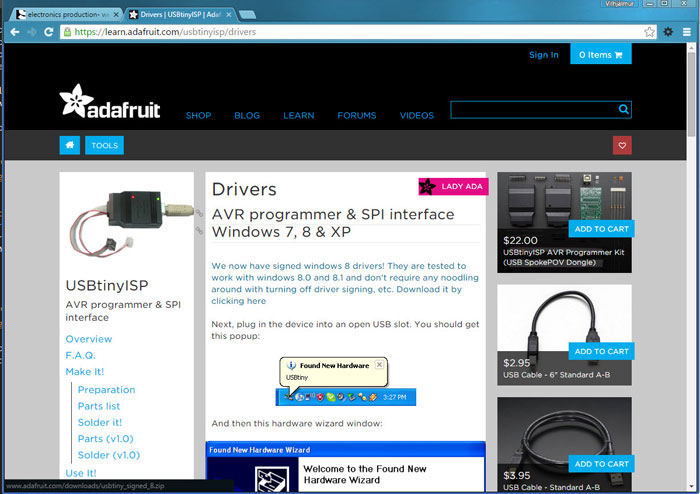Click the USBtinyISP sidebar title
Screen dimensions: 700x494
pyautogui.click(x=107, y=286)
